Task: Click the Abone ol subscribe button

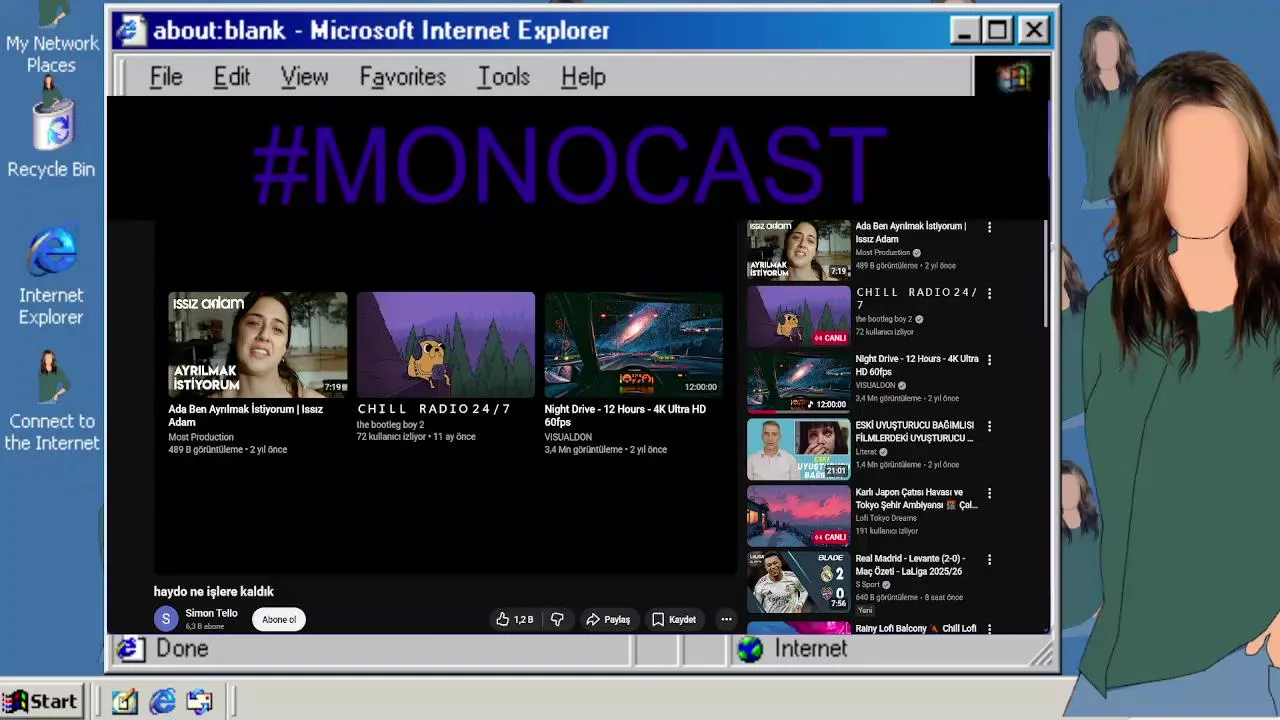Action: click(279, 620)
